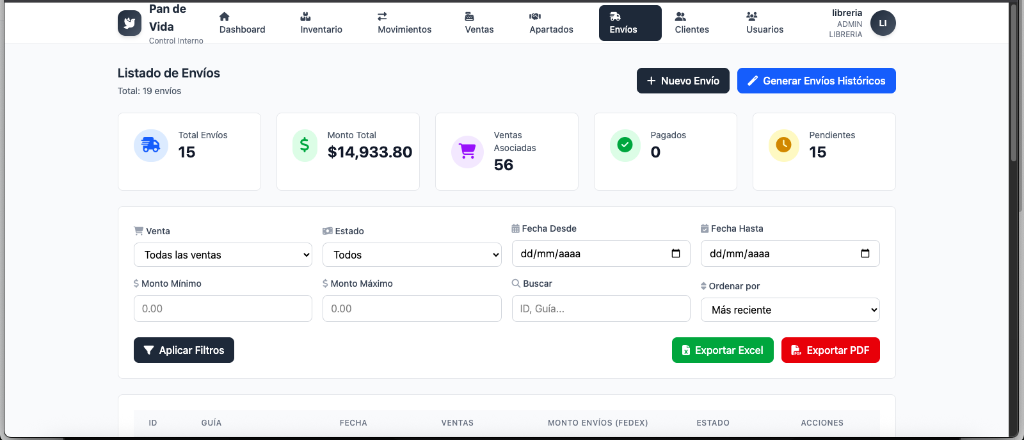Click the $14,933.80 amount
Viewport: 1024px width, 440px height.
pos(370,152)
